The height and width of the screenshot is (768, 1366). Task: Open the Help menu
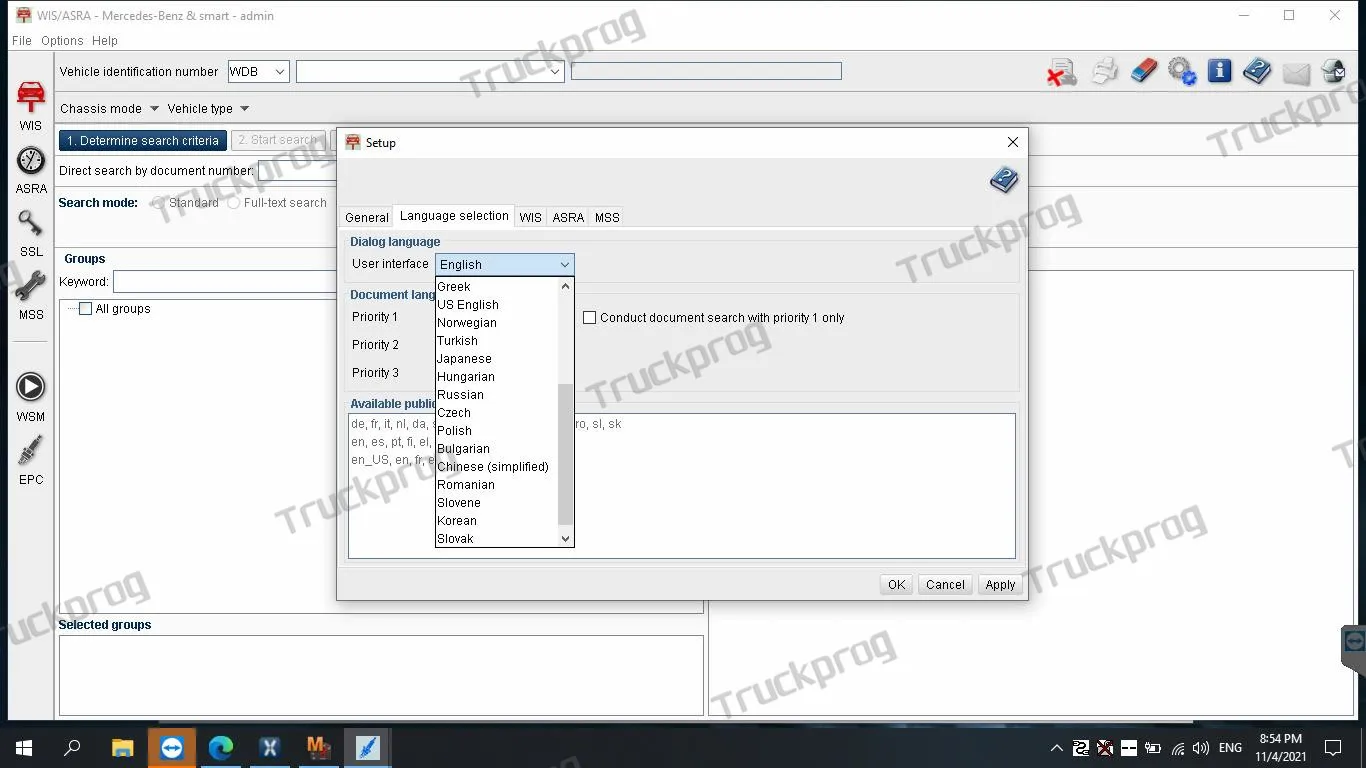pyautogui.click(x=105, y=41)
